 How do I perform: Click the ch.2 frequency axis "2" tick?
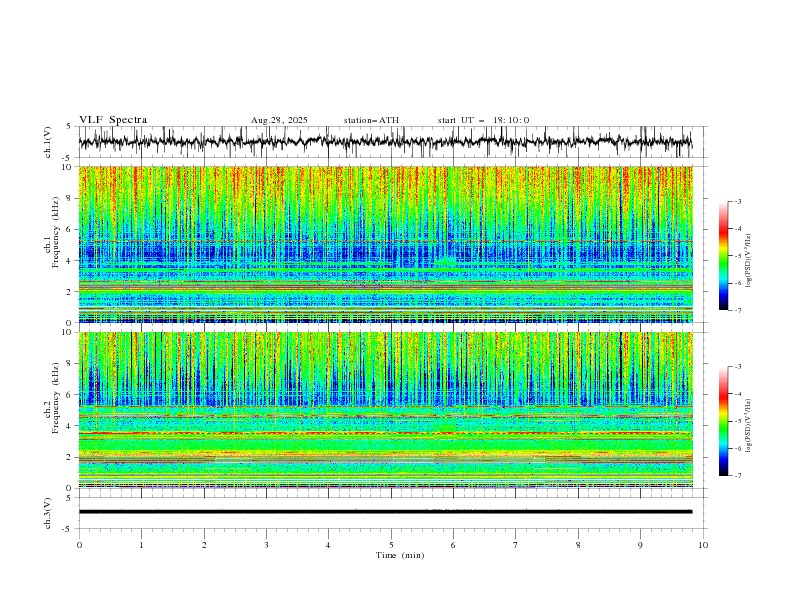69,457
